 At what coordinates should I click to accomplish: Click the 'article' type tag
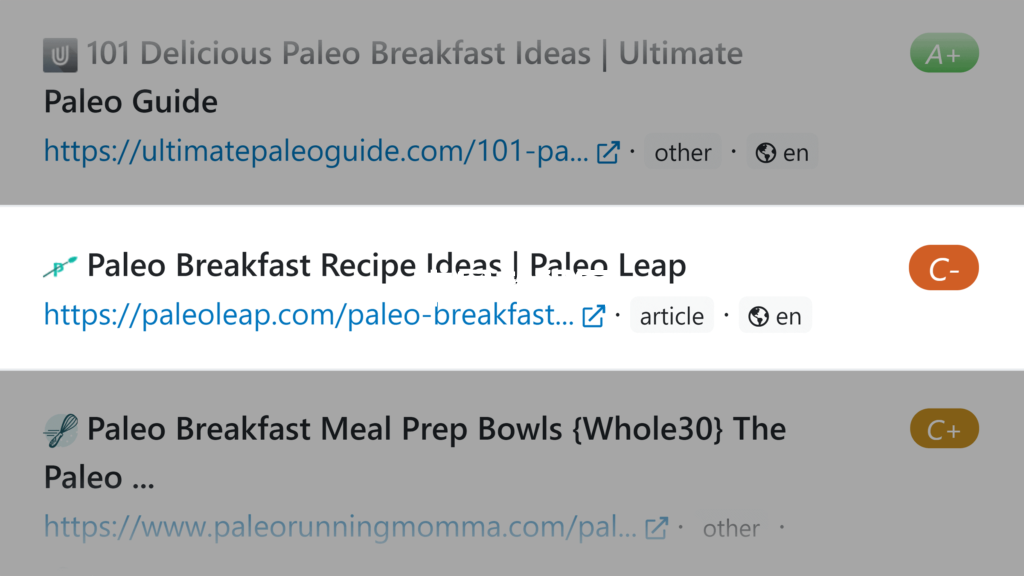[672, 316]
